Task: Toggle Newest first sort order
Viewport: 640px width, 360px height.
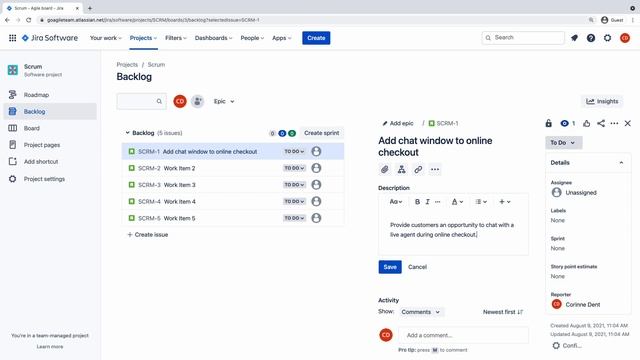Action: [x=503, y=312]
